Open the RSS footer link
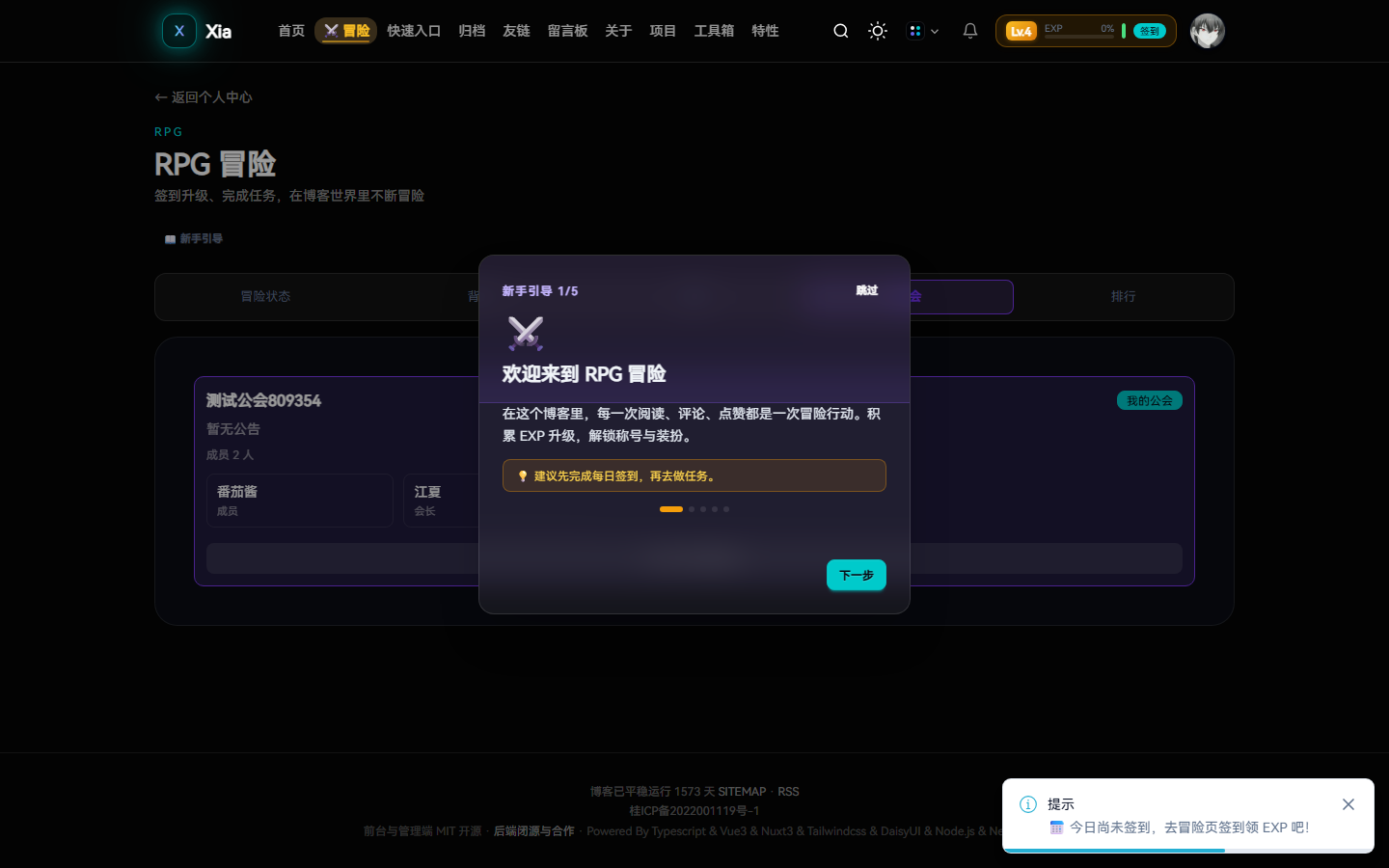 click(x=788, y=792)
